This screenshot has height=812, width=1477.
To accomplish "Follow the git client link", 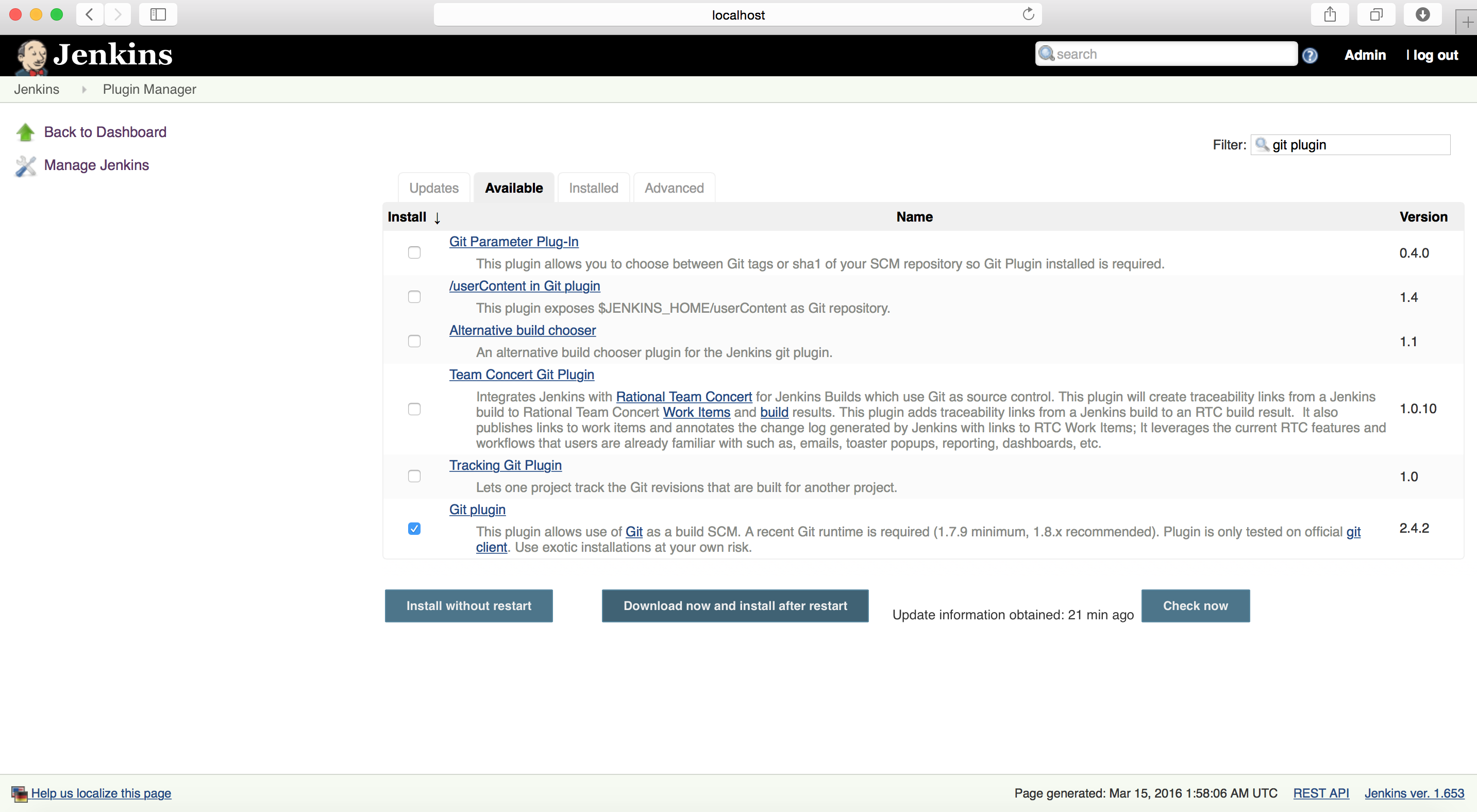I will [491, 547].
